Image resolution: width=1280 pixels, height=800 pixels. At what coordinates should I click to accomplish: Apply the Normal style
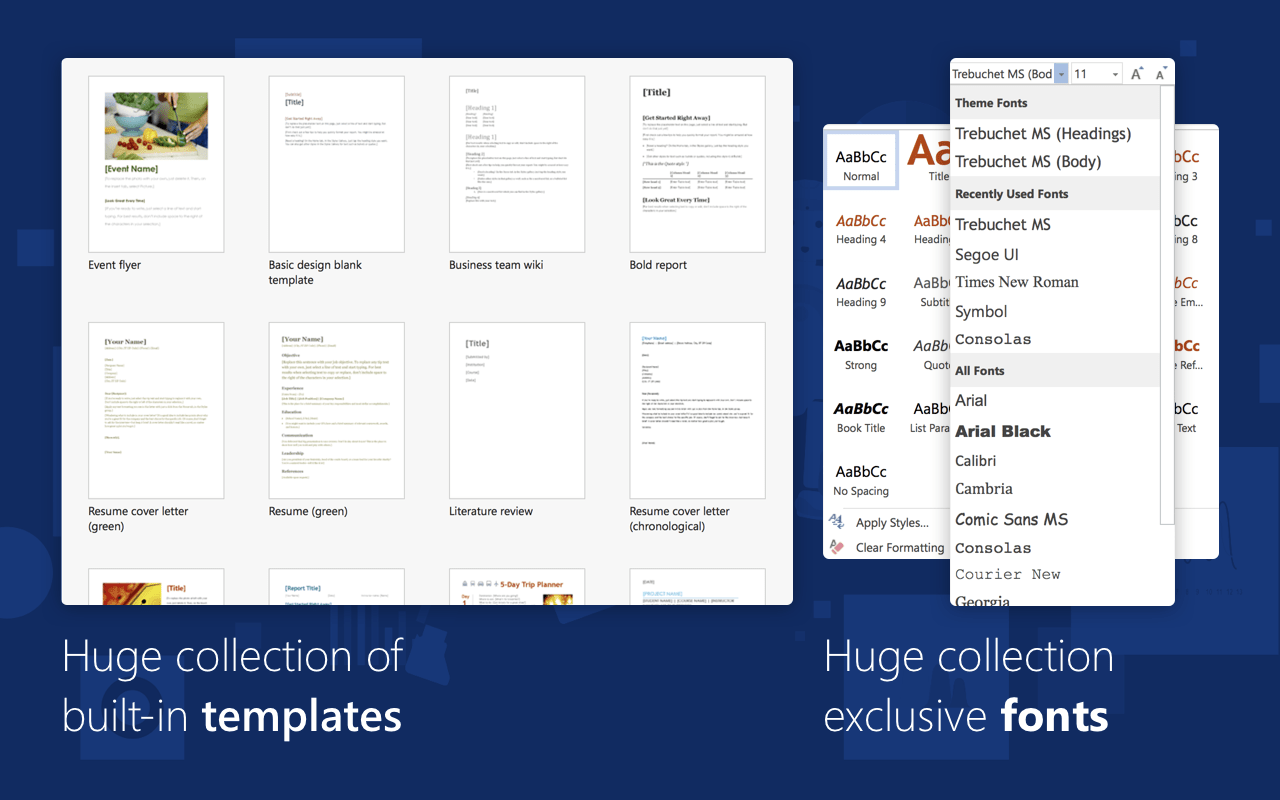(x=861, y=162)
